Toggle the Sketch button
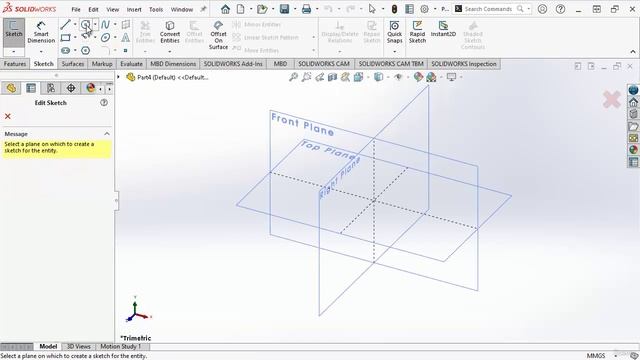The width and height of the screenshot is (640, 360). coord(13,33)
